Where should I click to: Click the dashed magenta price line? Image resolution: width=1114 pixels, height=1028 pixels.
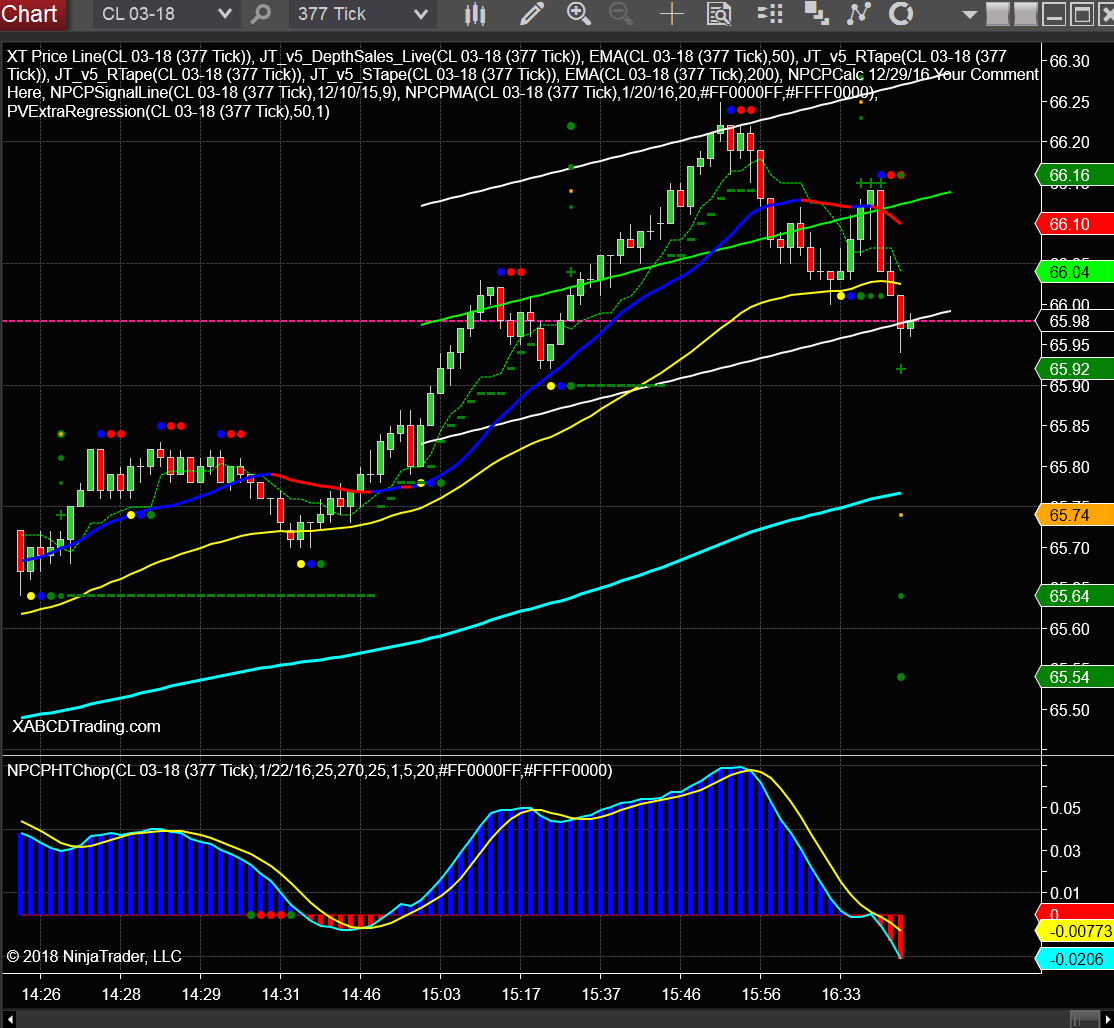tap(519, 321)
